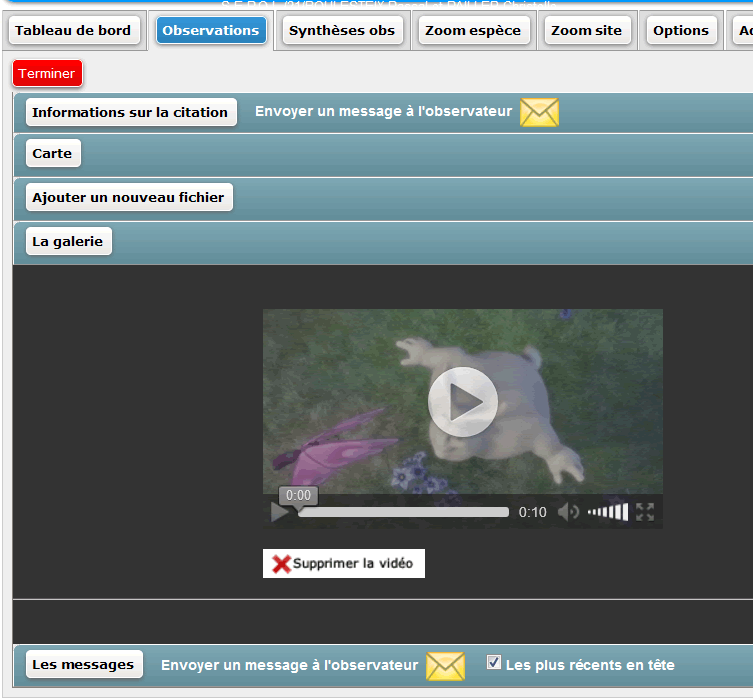Click Supprimer la vidéo button
The width and height of the screenshot is (753, 699).
pyautogui.click(x=344, y=564)
